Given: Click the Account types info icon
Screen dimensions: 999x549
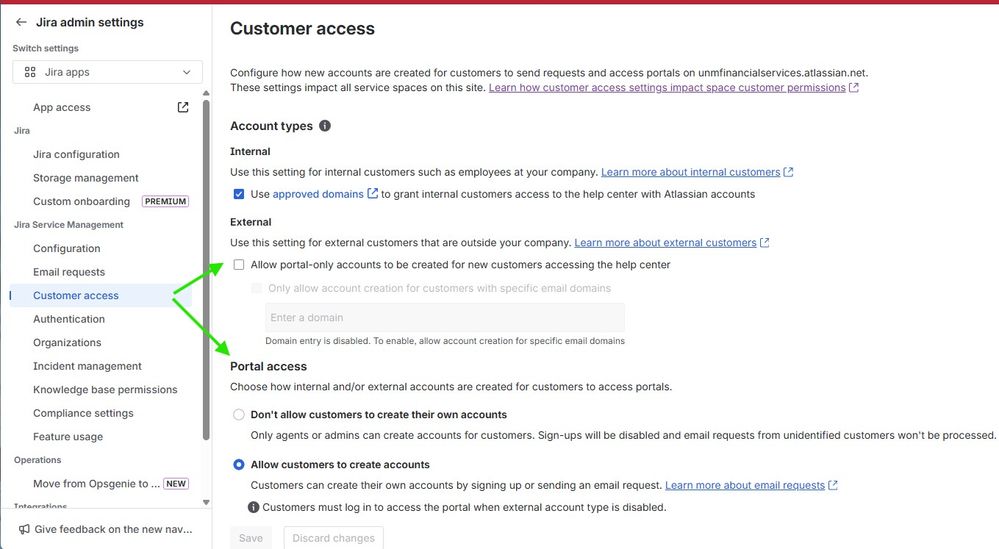Looking at the screenshot, I should tap(325, 126).
